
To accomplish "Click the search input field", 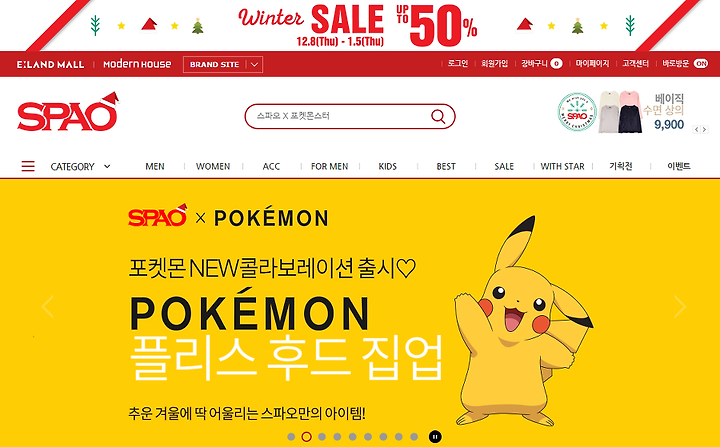I will [340, 116].
